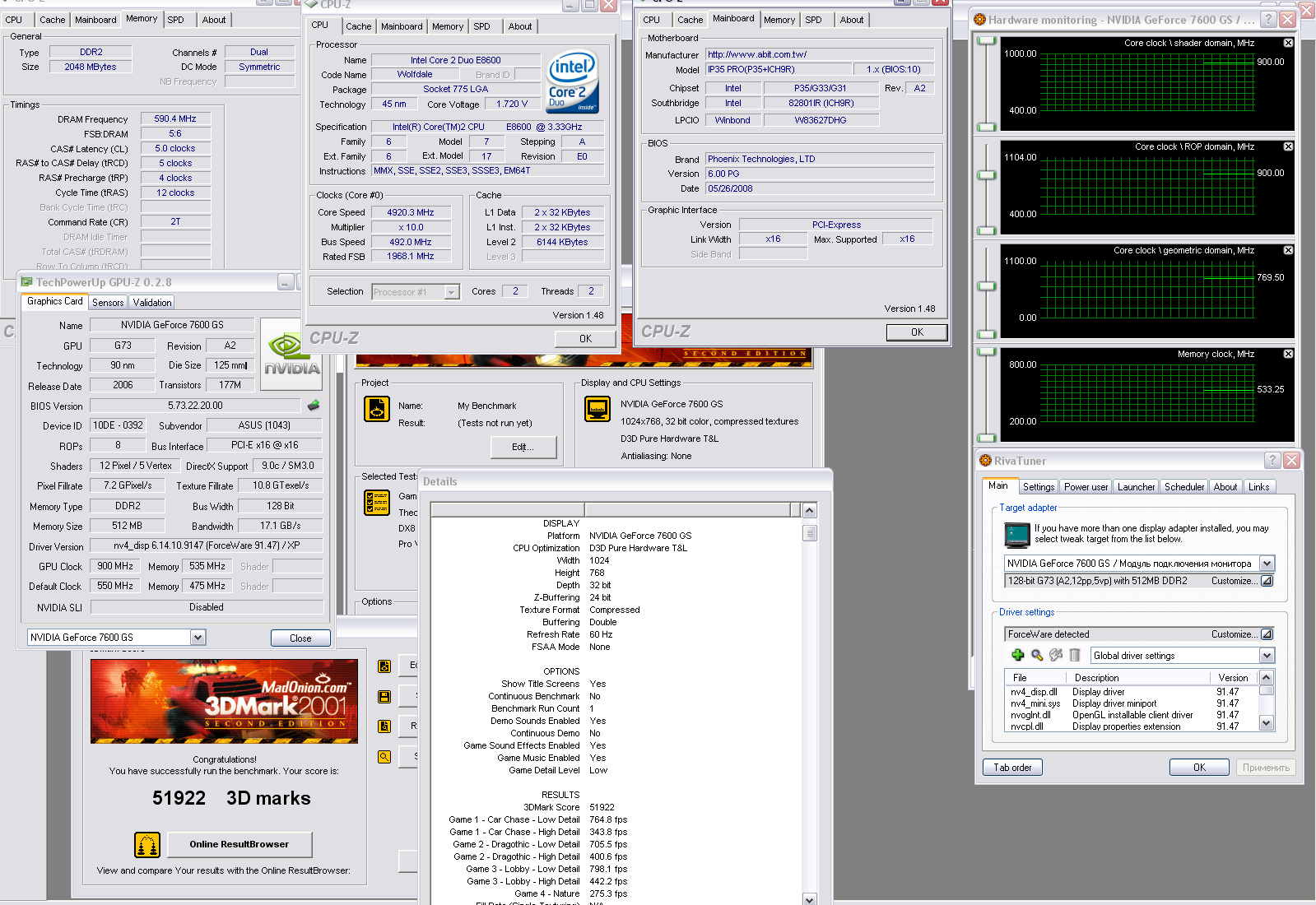Select Cache tab in the middle CPU-Z window

(x=358, y=26)
